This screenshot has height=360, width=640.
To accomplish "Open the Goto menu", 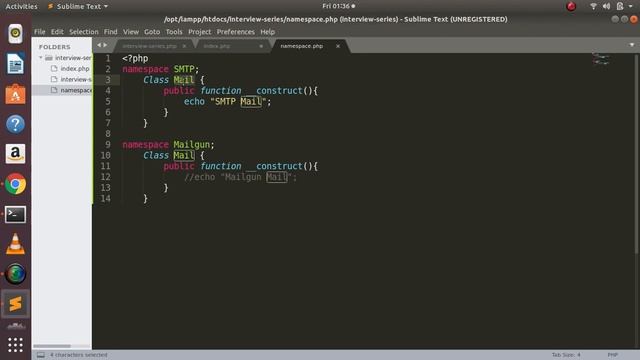I will pyautogui.click(x=152, y=32).
